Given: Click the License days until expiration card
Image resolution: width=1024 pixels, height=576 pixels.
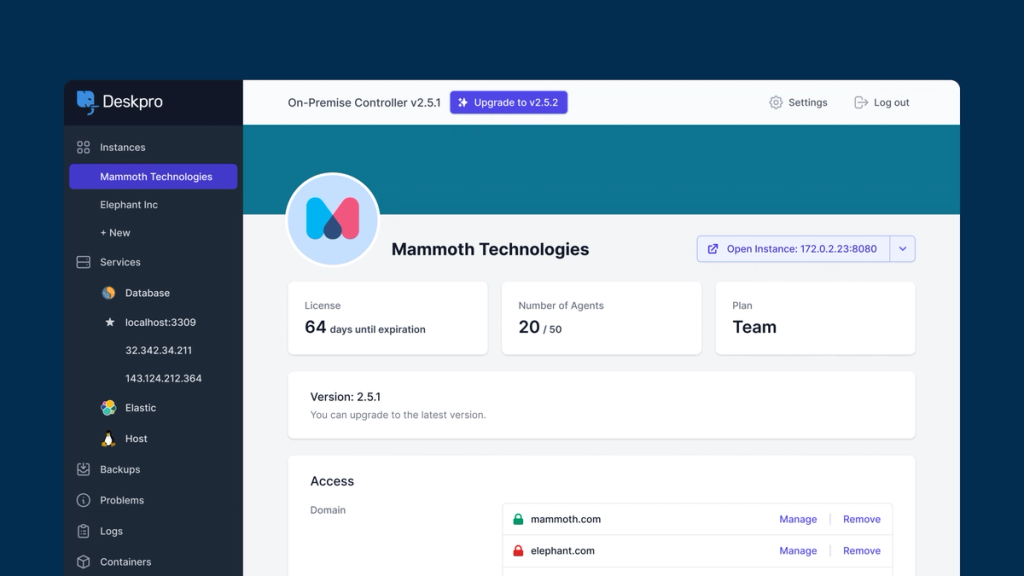Looking at the screenshot, I should tap(388, 318).
